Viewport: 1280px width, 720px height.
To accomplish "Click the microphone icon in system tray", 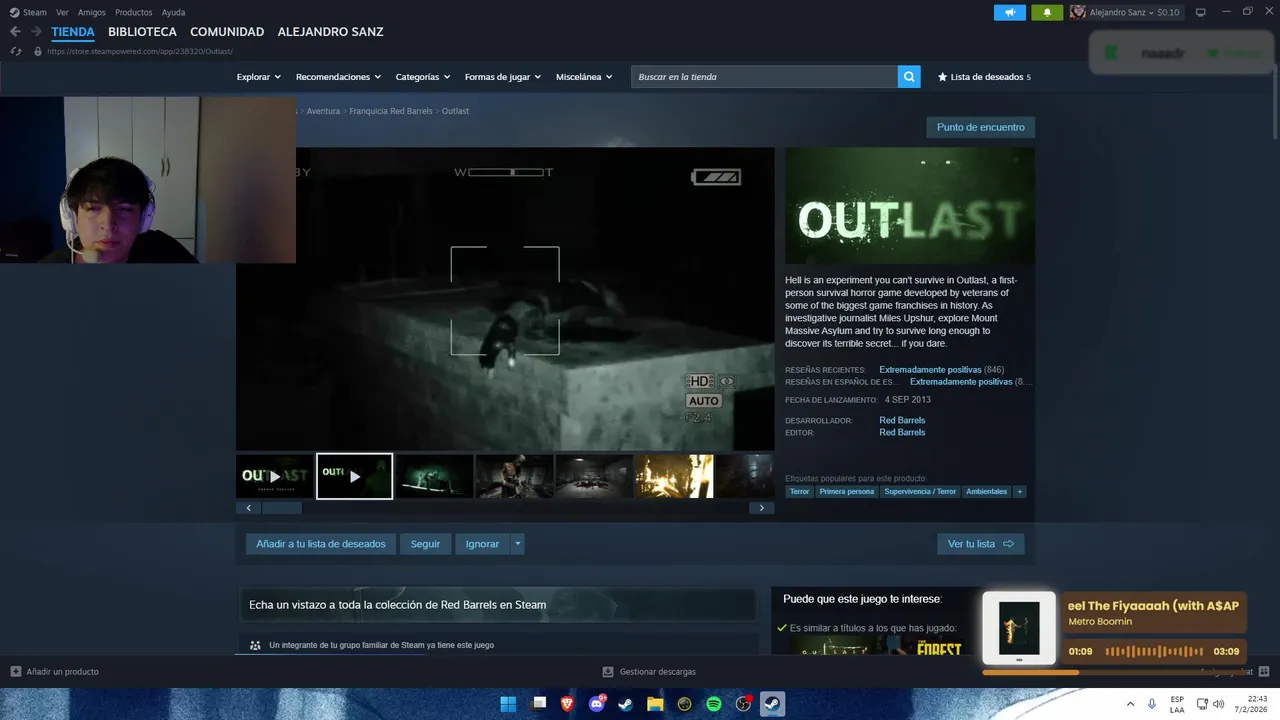I will pyautogui.click(x=1152, y=704).
